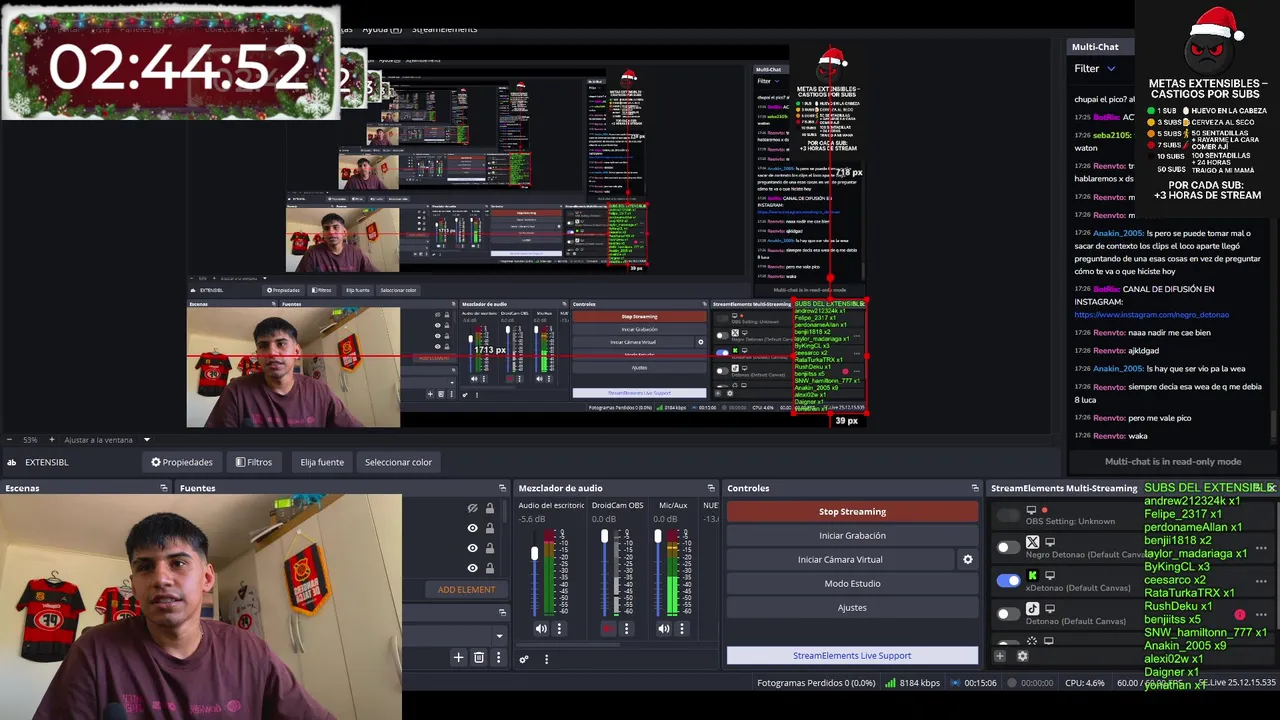
Task: Click the 8184 kbps status entry
Action: click(911, 683)
